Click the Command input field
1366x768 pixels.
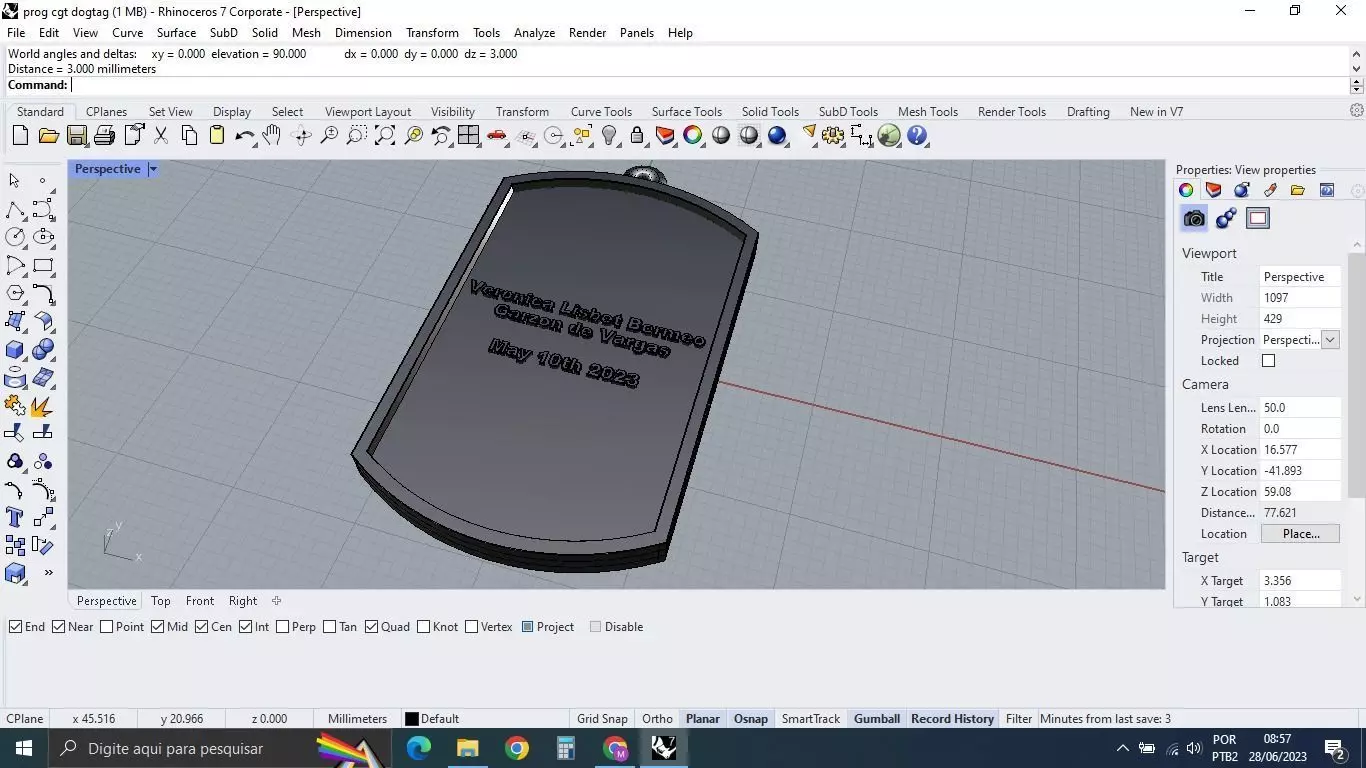[x=708, y=85]
